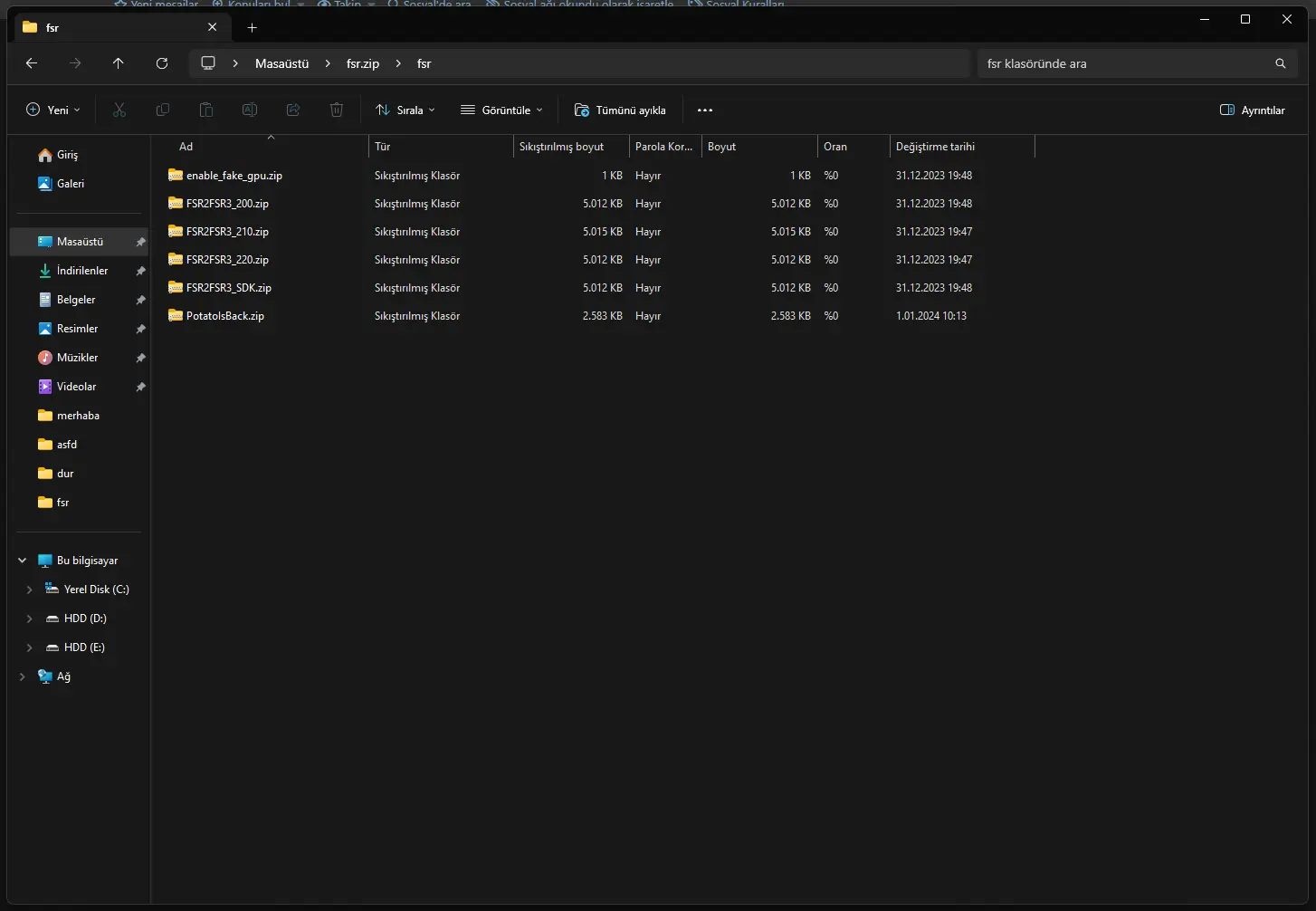The image size is (1316, 911).
Task: Select enable_fake_gpu.zip file
Action: pyautogui.click(x=225, y=176)
